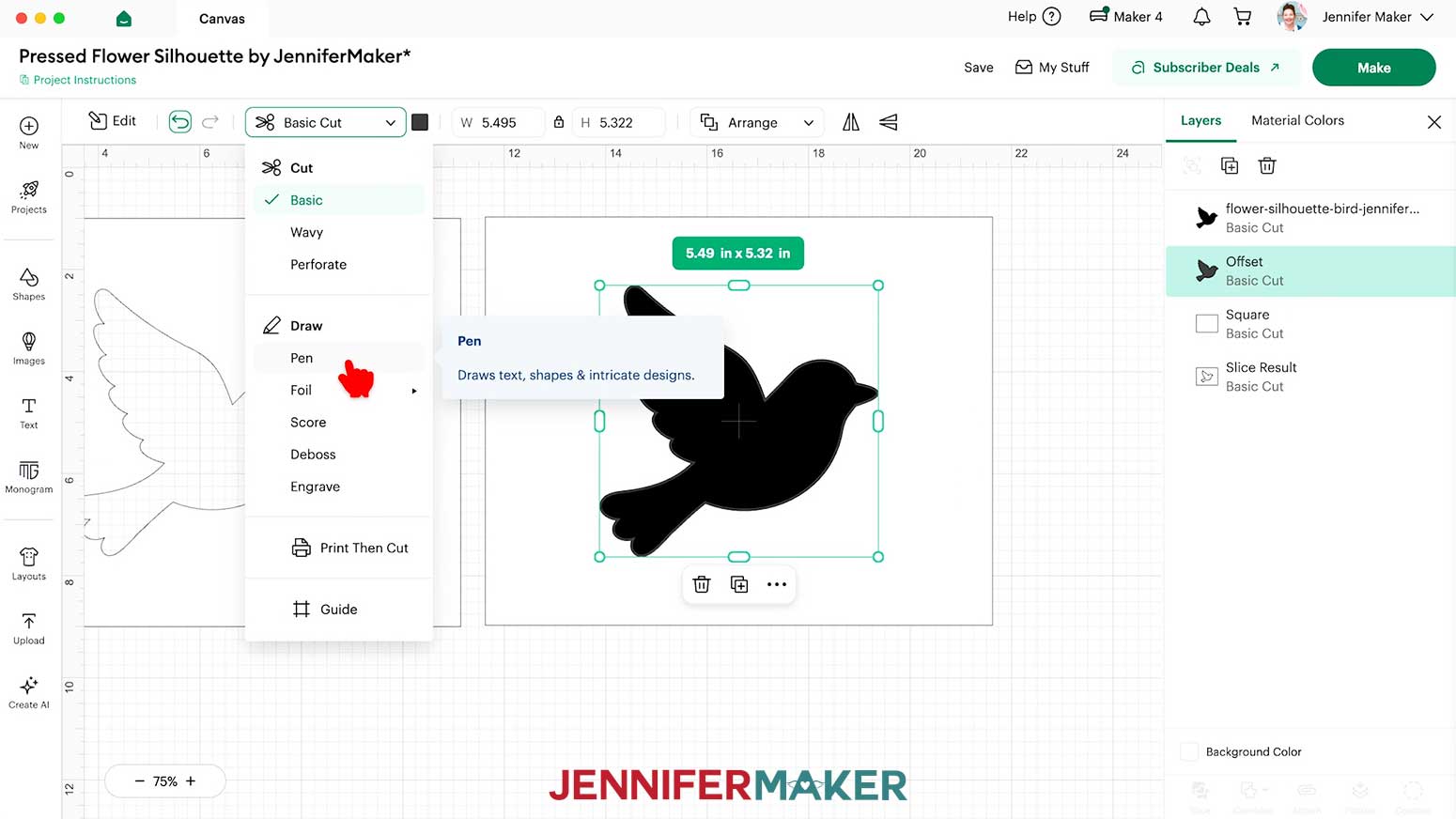Screen dimensions: 1456x819
Task: Open more options ellipsis below bird
Action: [777, 584]
